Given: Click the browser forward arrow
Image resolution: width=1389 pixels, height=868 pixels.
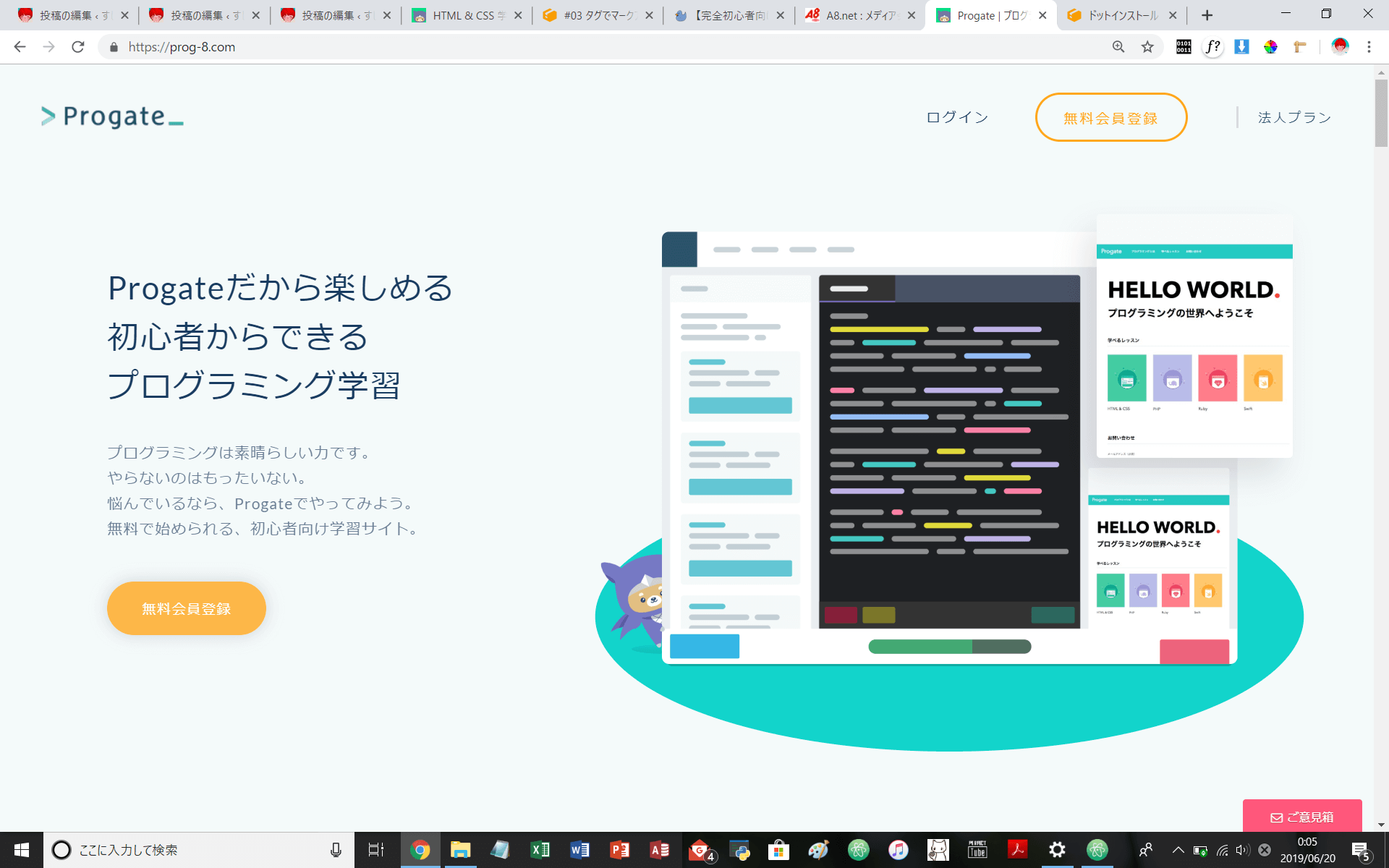Looking at the screenshot, I should pyautogui.click(x=48, y=47).
